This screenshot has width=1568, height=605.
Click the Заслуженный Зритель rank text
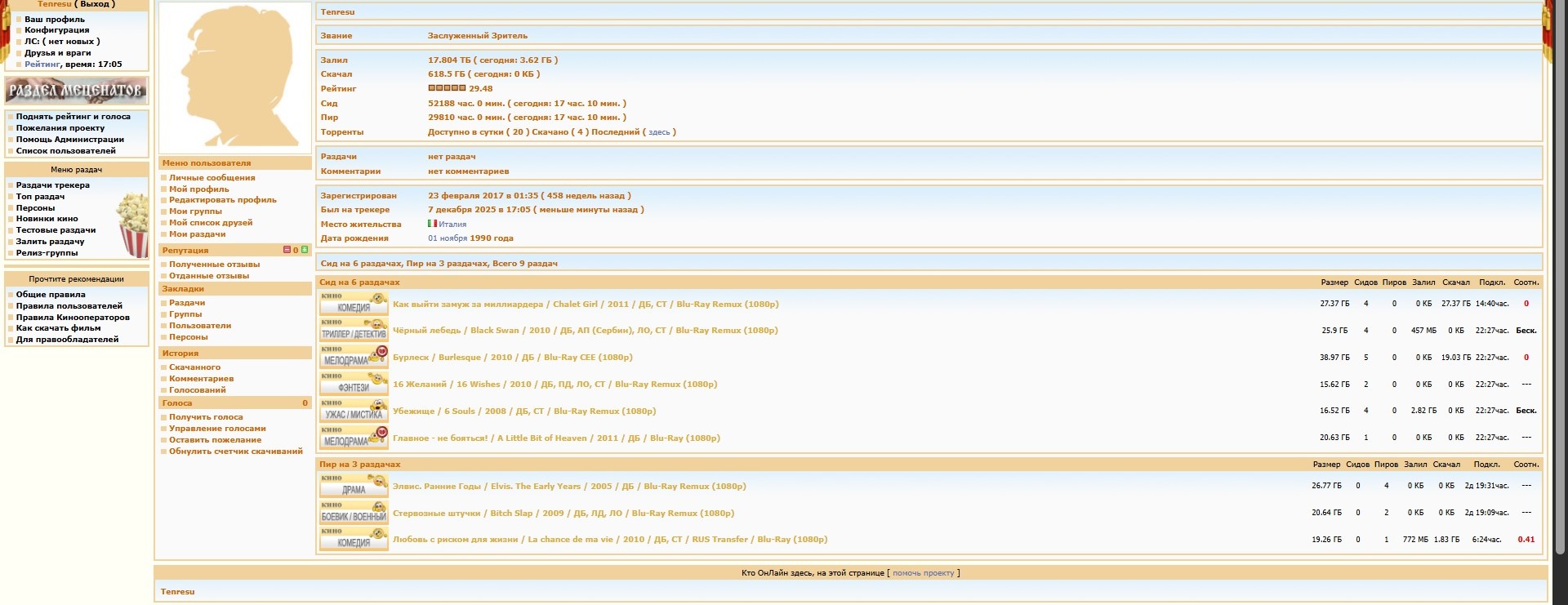(478, 36)
